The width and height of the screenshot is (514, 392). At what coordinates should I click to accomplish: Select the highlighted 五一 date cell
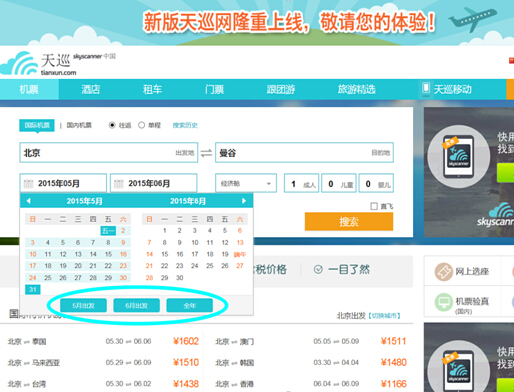[x=108, y=231]
